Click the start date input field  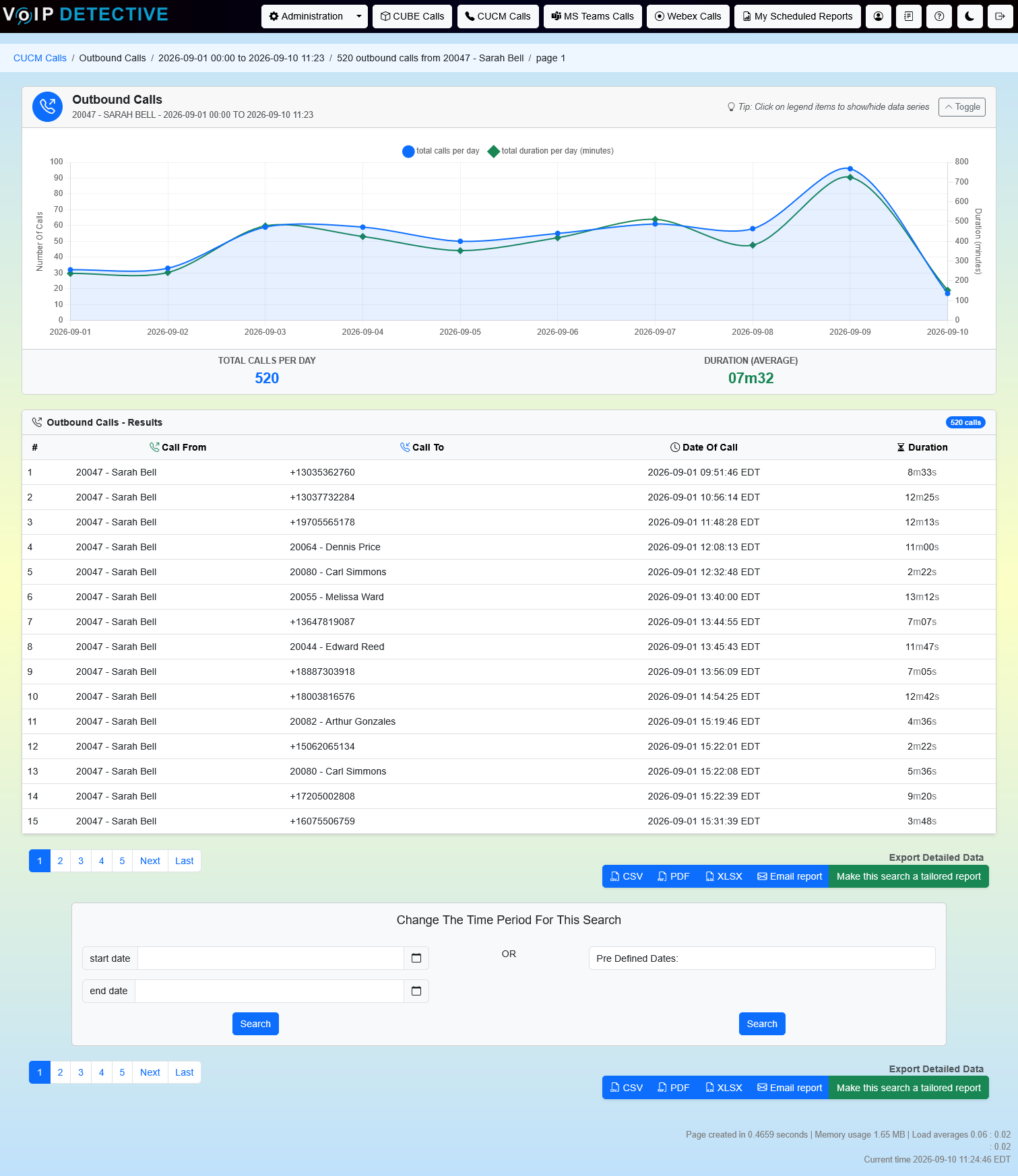coord(270,958)
